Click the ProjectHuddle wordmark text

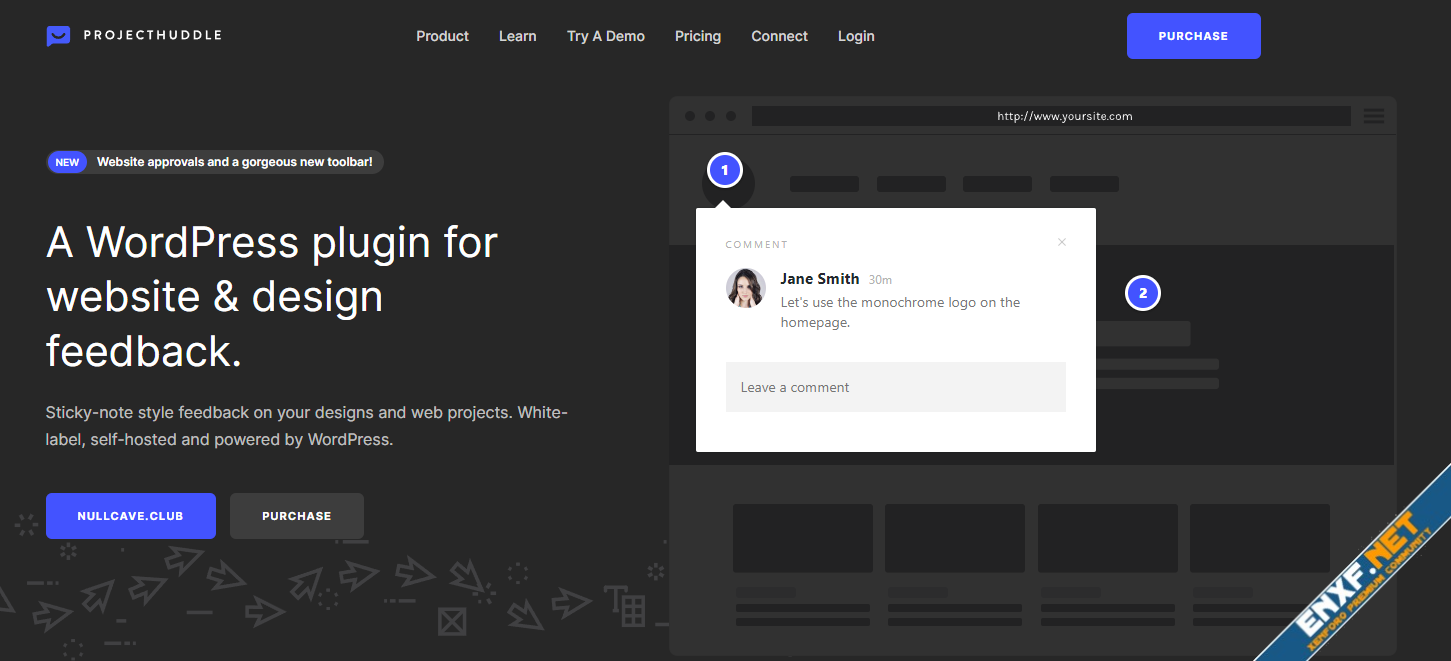[153, 35]
